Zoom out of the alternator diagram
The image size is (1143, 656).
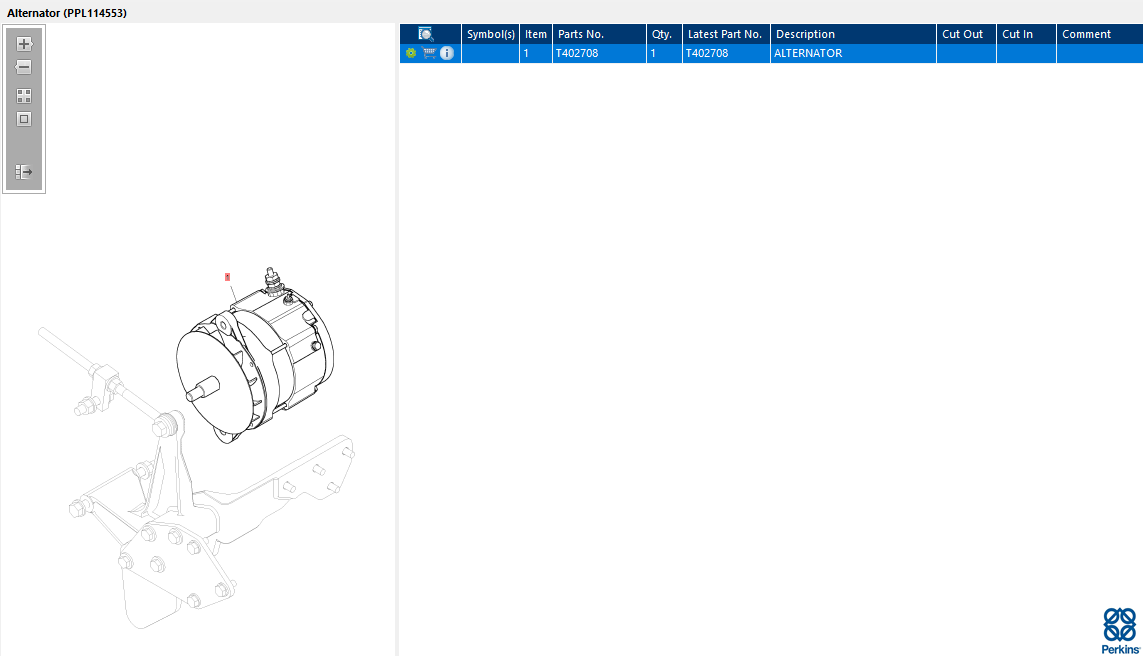point(24,68)
